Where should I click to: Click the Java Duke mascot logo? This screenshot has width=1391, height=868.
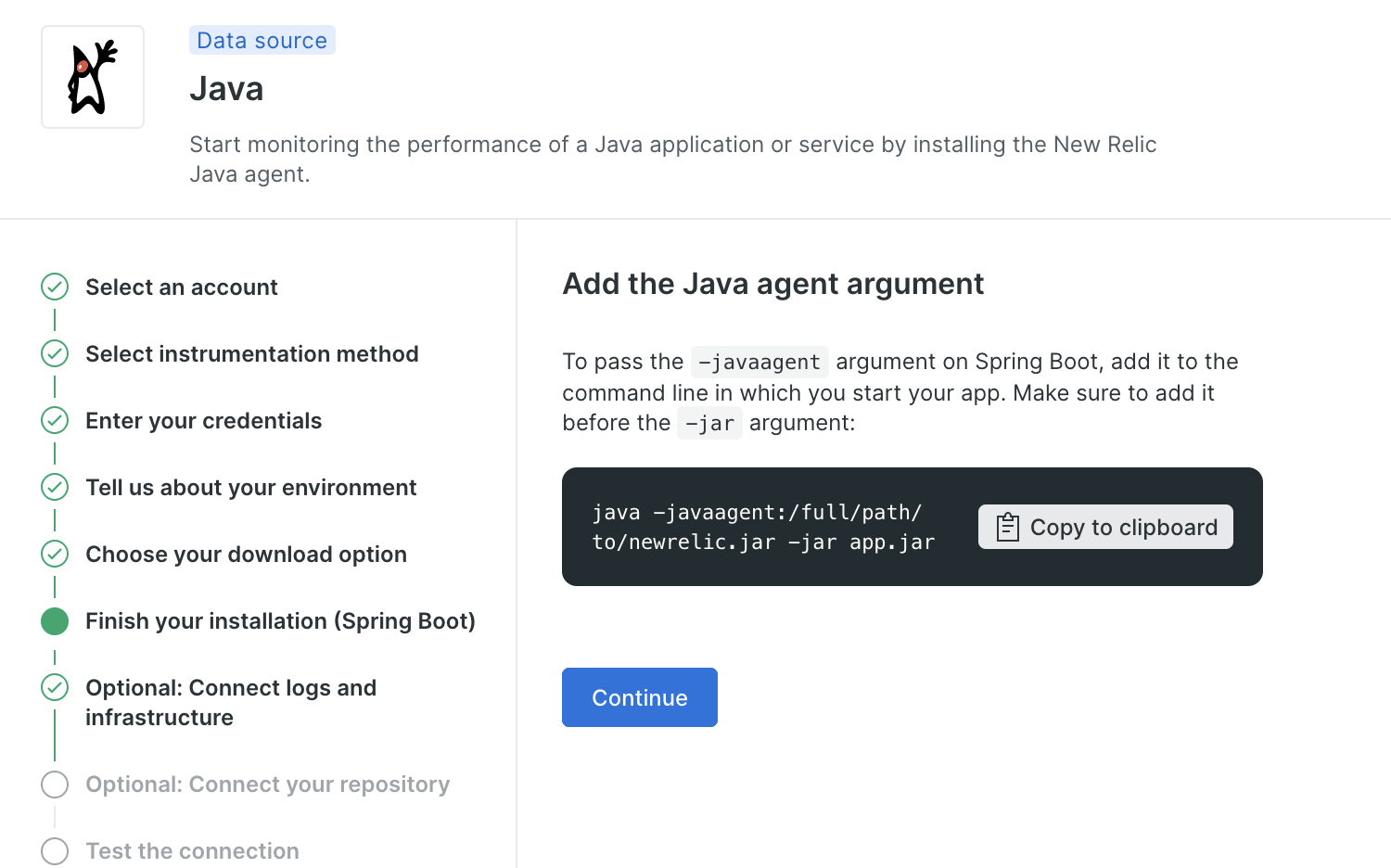click(93, 77)
